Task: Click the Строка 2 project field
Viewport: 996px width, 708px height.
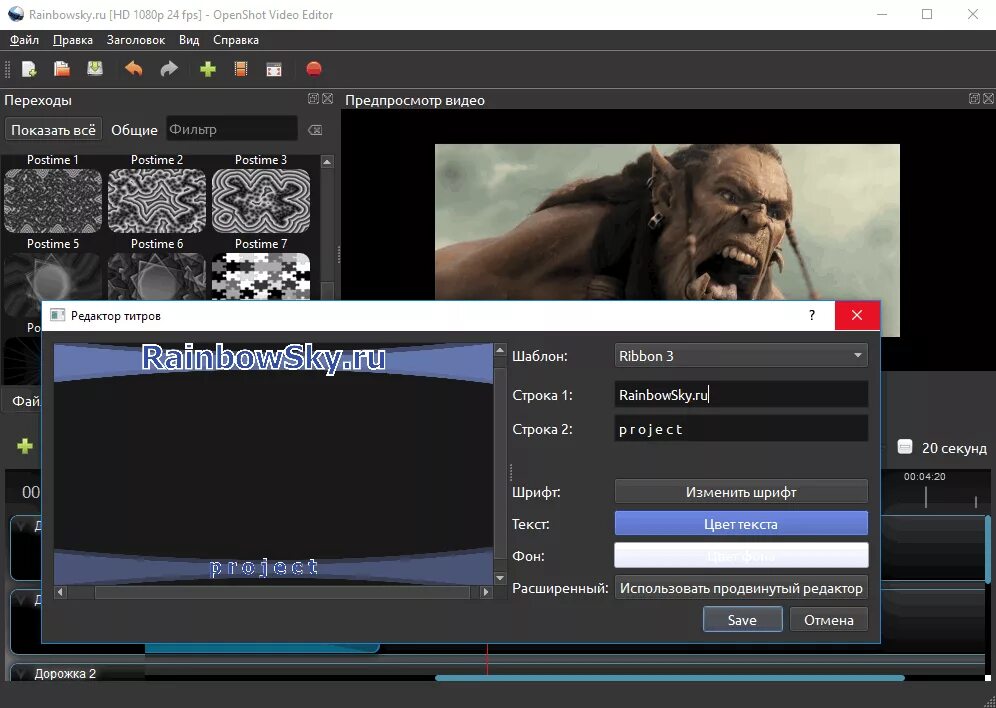Action: point(741,429)
